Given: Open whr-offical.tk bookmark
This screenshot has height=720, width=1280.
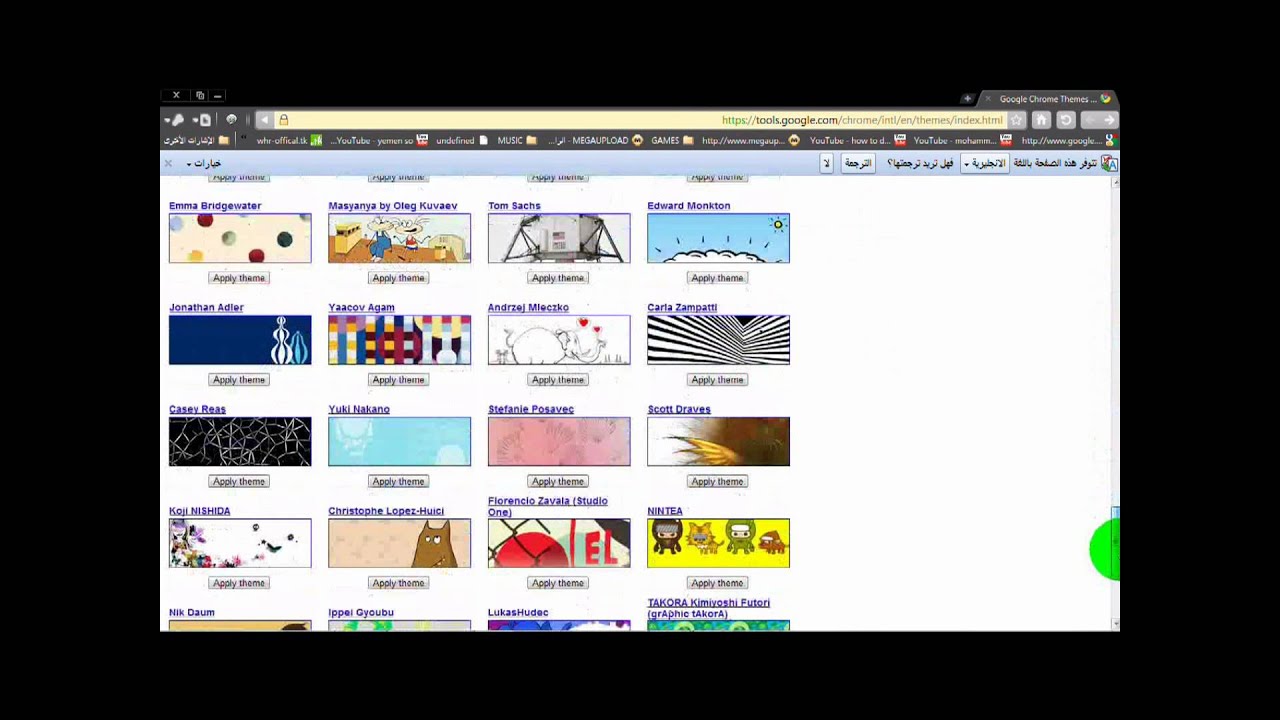Looking at the screenshot, I should pyautogui.click(x=289, y=141).
